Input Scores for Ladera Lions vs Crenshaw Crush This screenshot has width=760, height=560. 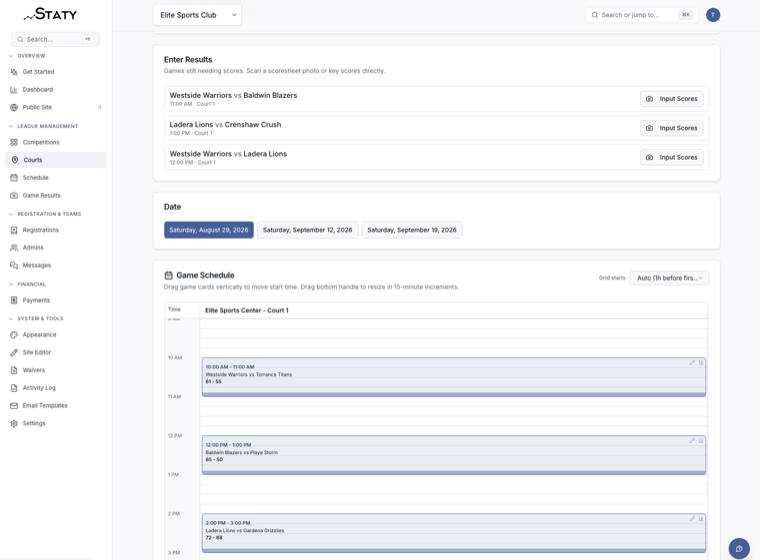pyautogui.click(x=671, y=128)
